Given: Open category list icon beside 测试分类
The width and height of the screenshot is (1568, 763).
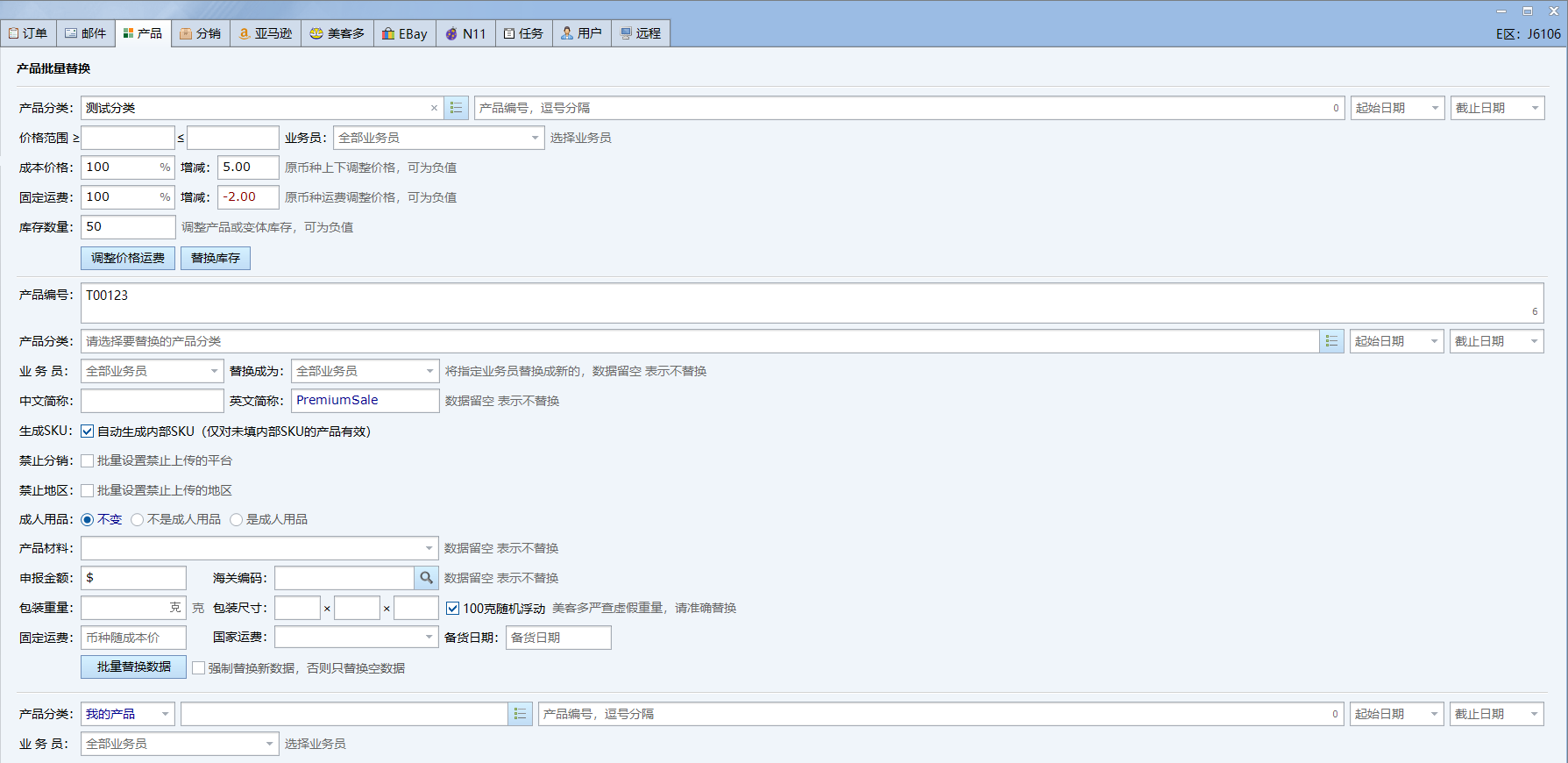Looking at the screenshot, I should pos(456,108).
